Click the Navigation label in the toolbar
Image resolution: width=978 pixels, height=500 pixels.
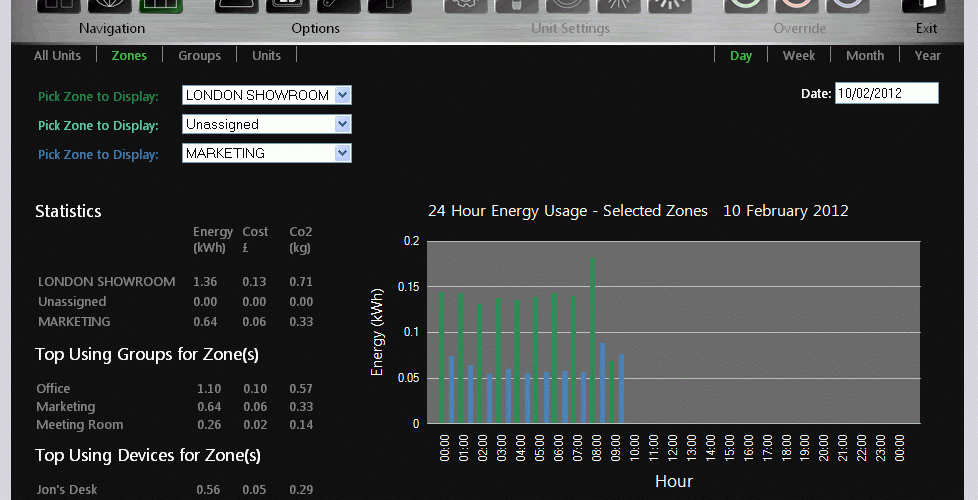[x=112, y=29]
